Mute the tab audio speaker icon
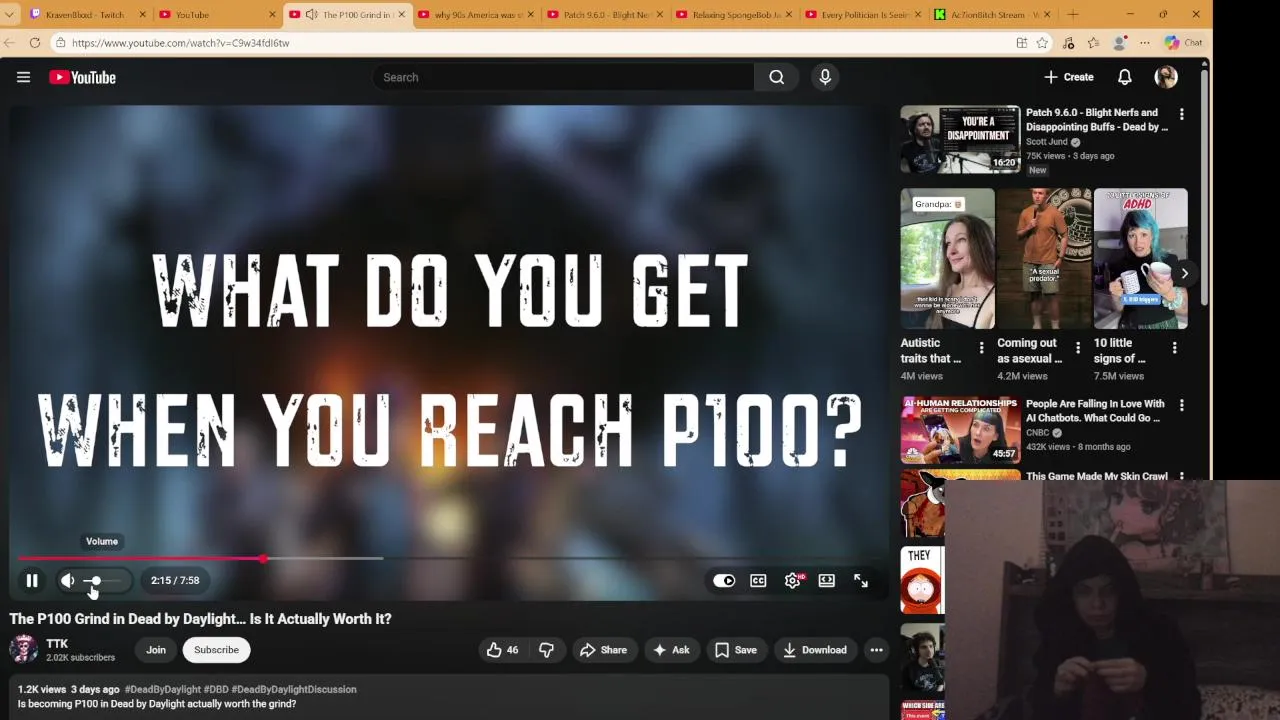 311,14
